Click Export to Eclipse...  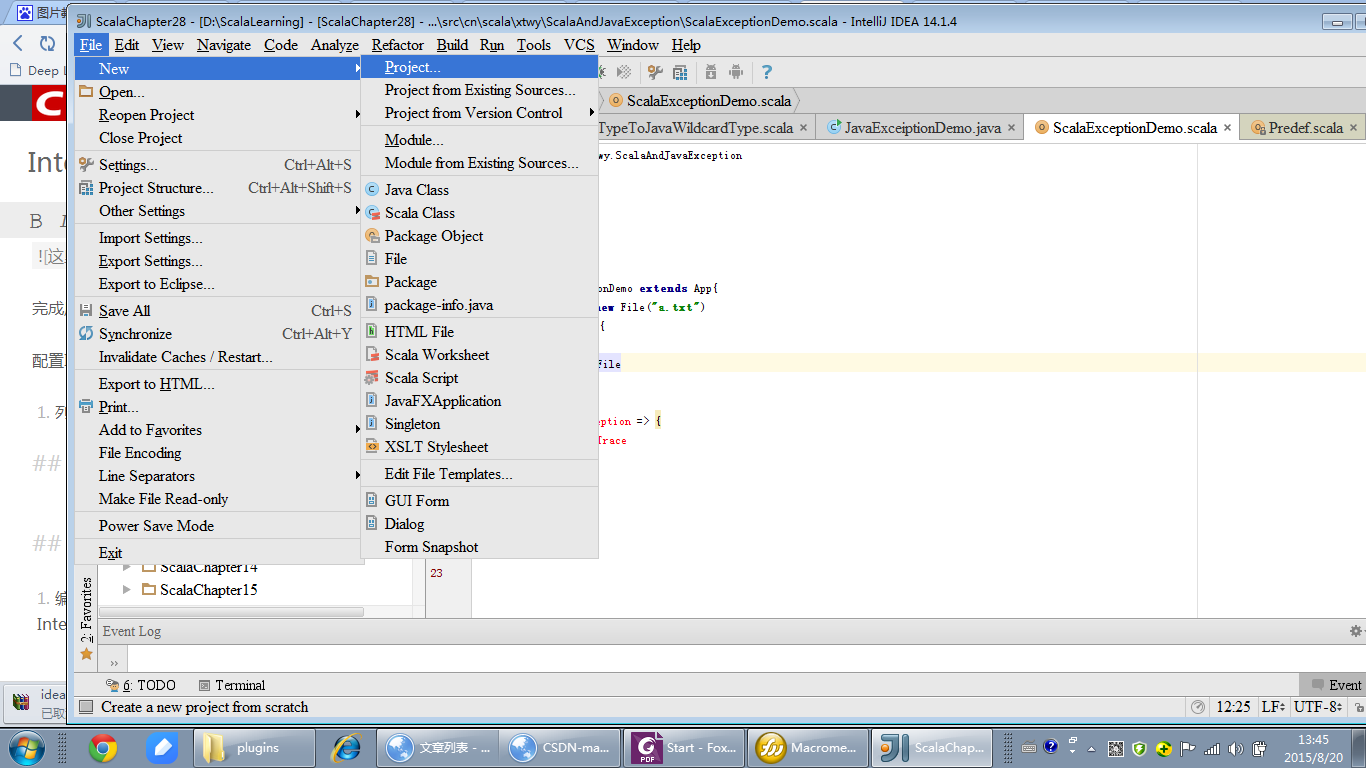(x=218, y=284)
